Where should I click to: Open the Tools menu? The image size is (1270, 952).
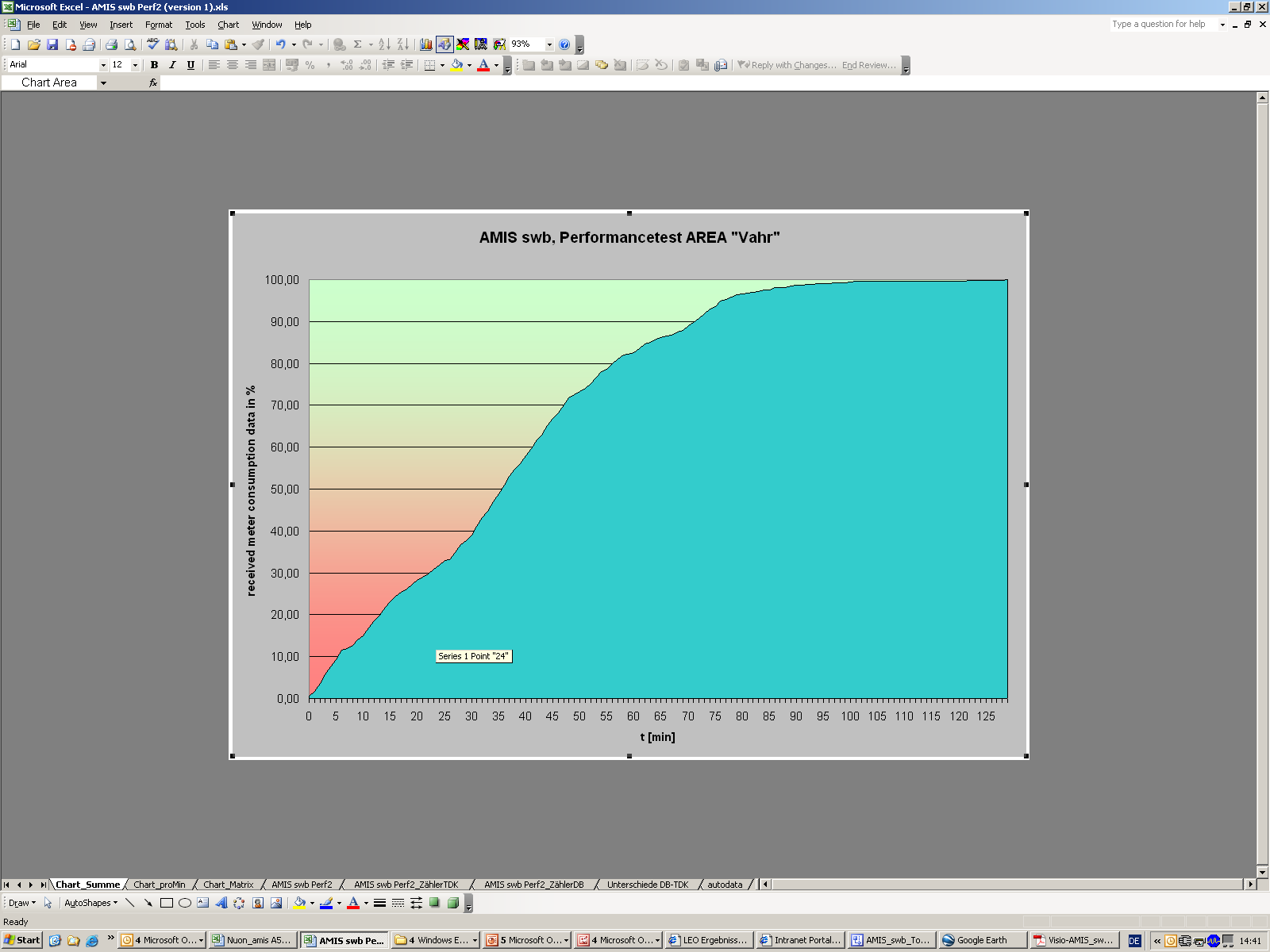(x=195, y=25)
